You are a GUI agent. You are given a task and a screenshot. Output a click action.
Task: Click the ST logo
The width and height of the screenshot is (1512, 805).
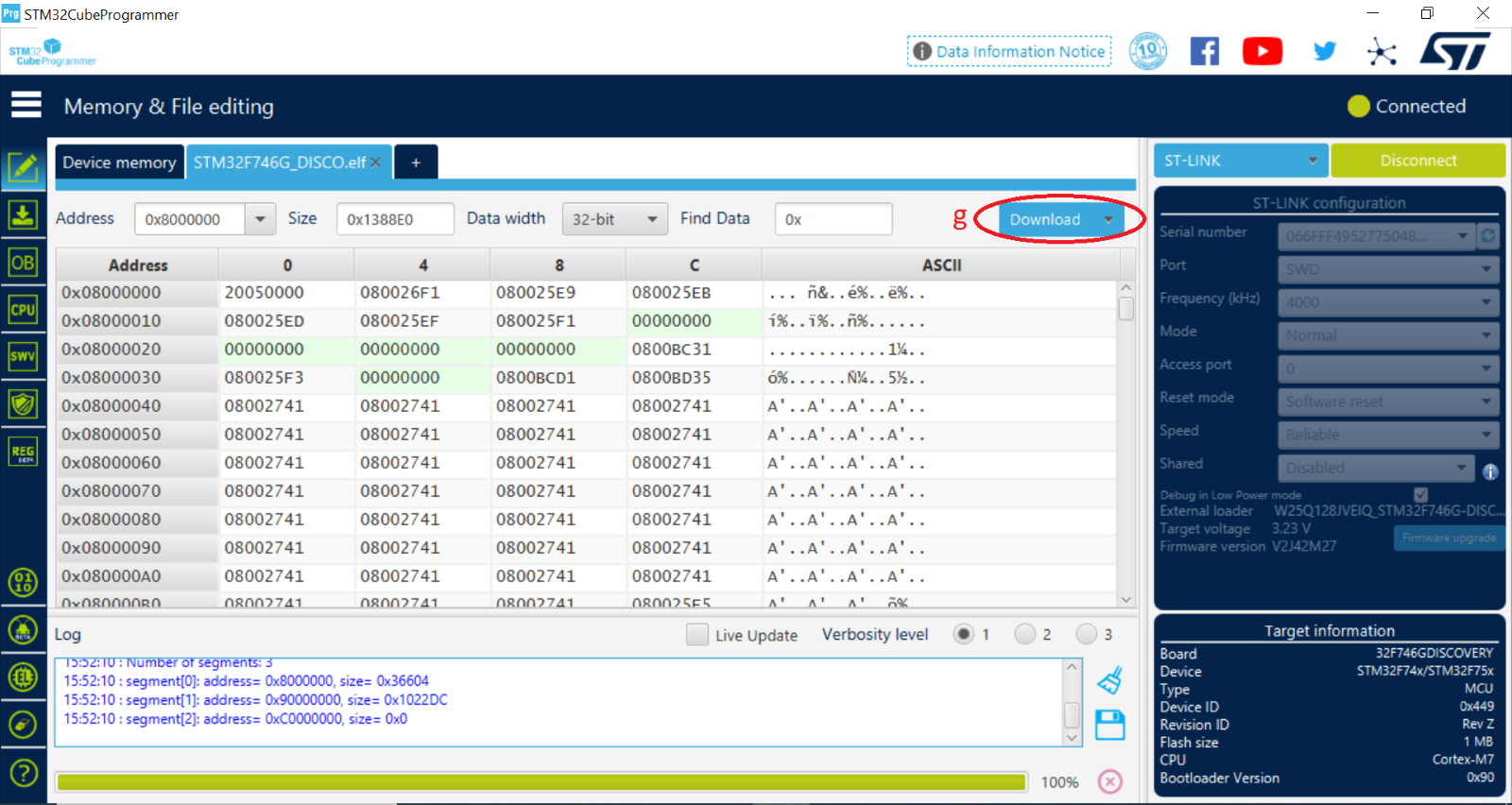point(1455,51)
